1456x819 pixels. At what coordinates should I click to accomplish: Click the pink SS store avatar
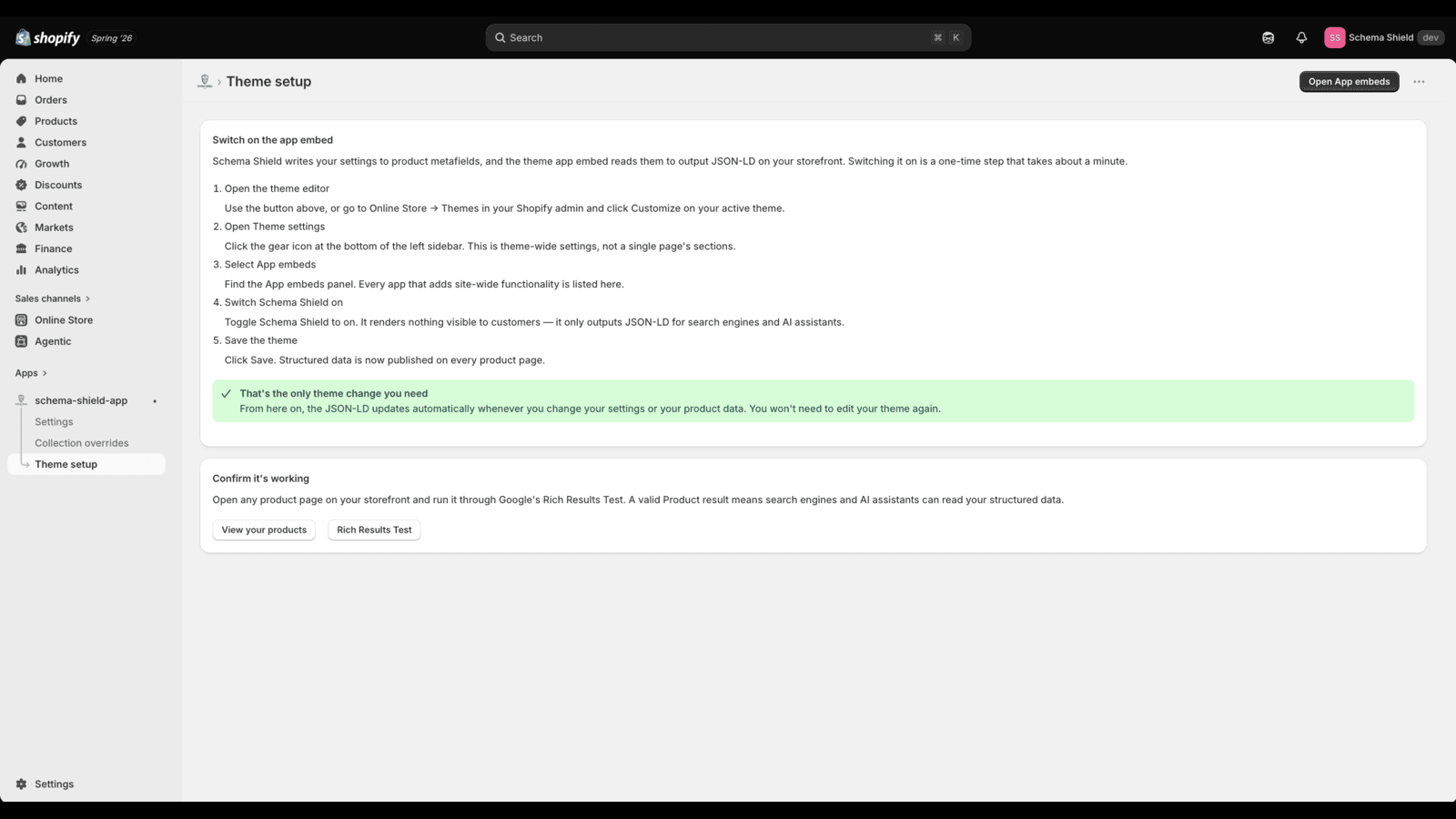point(1334,38)
